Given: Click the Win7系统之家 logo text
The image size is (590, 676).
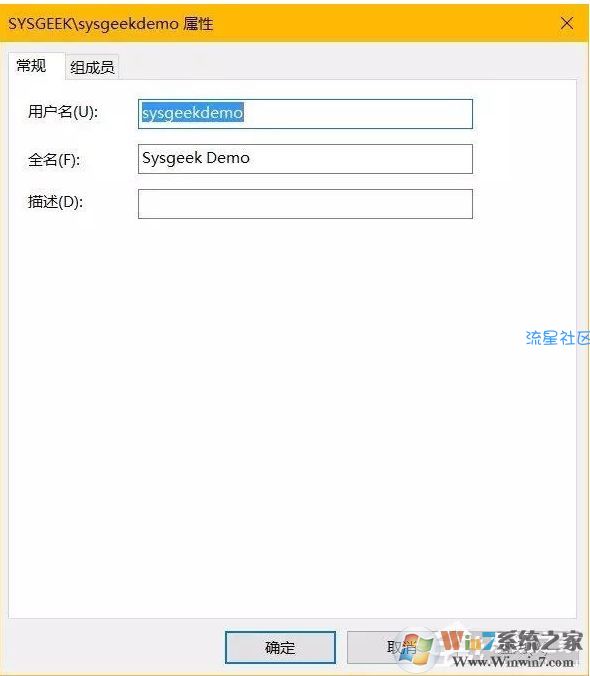Looking at the screenshot, I should [x=512, y=642].
